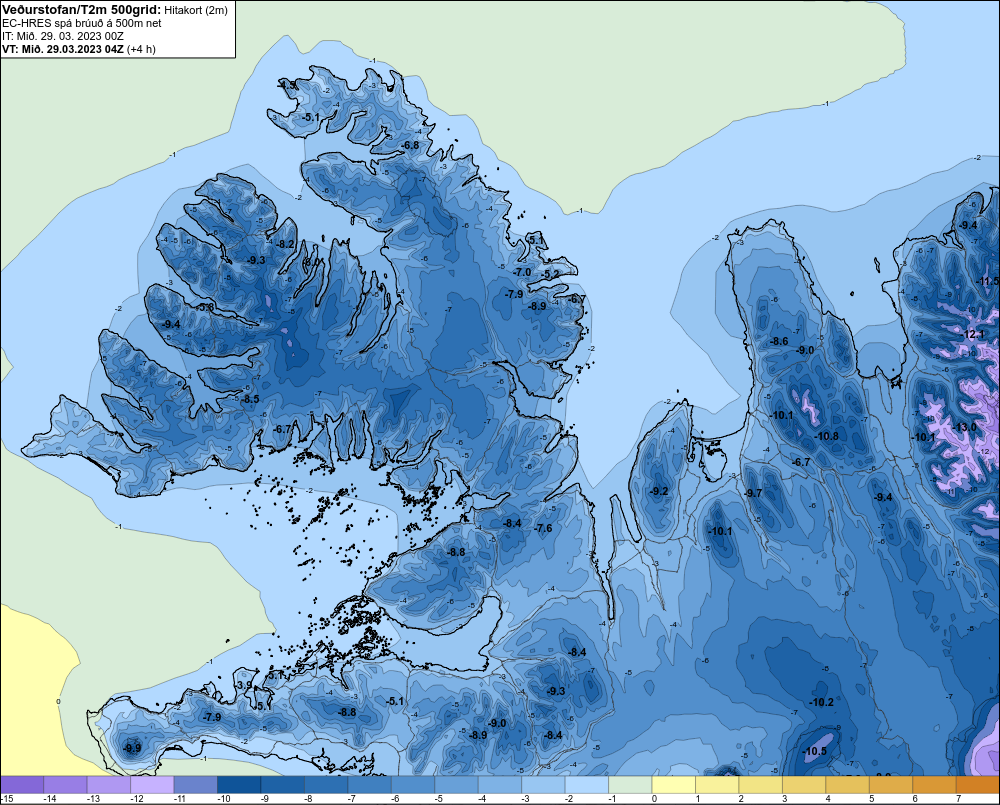Click the -11.5 temperature value at right edge
This screenshot has height=805, width=1000.
[x=988, y=281]
